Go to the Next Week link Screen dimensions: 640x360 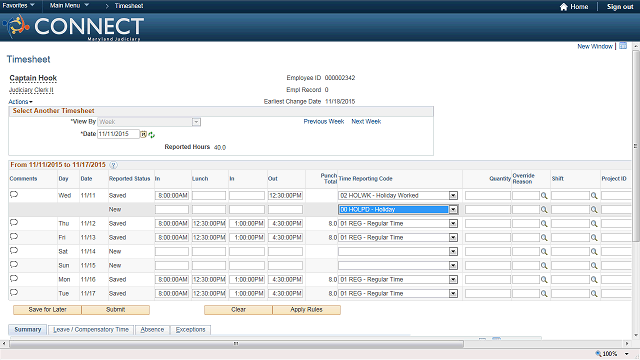point(366,122)
